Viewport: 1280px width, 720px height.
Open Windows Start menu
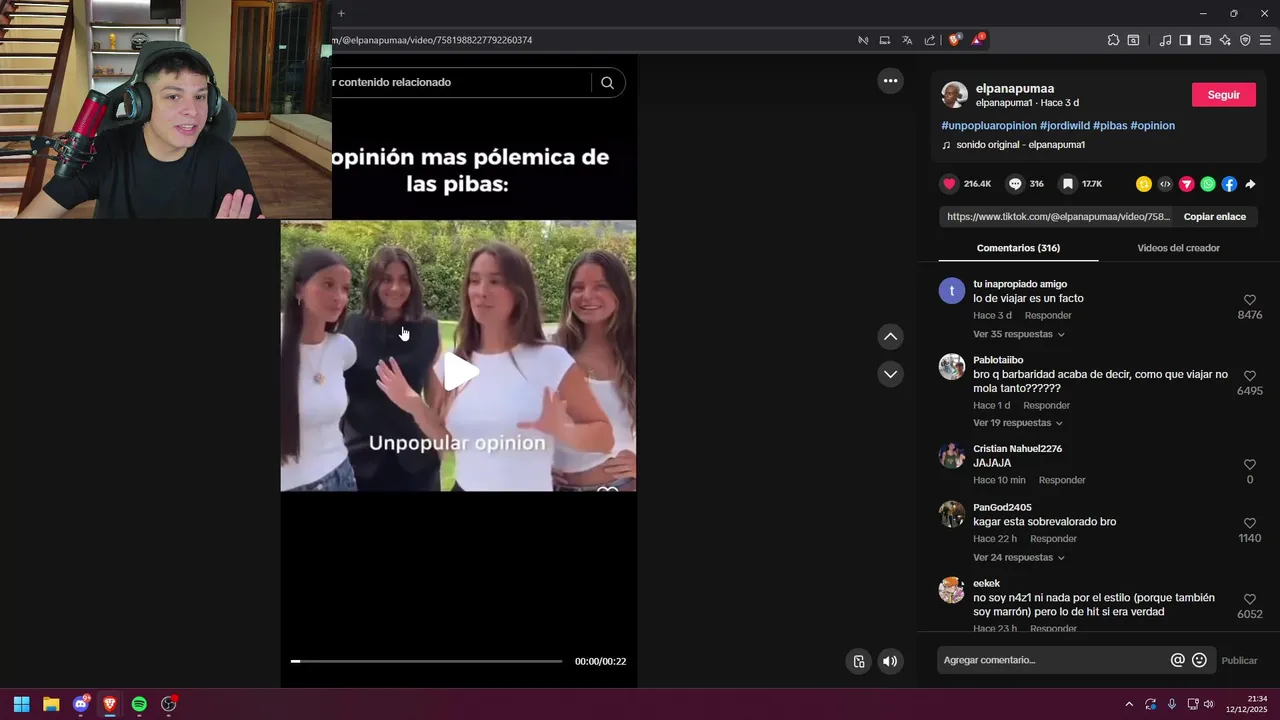click(x=21, y=704)
